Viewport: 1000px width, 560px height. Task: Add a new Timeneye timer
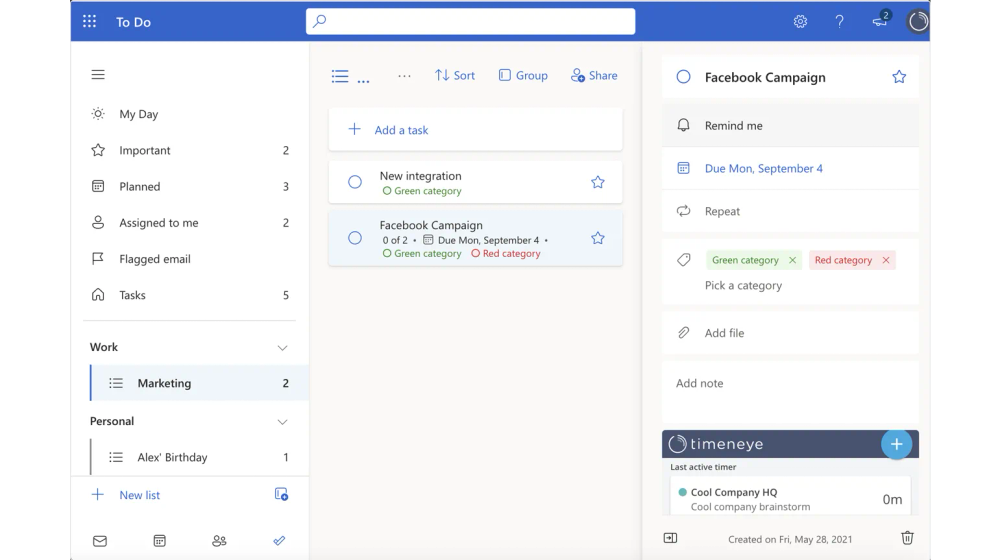click(897, 445)
